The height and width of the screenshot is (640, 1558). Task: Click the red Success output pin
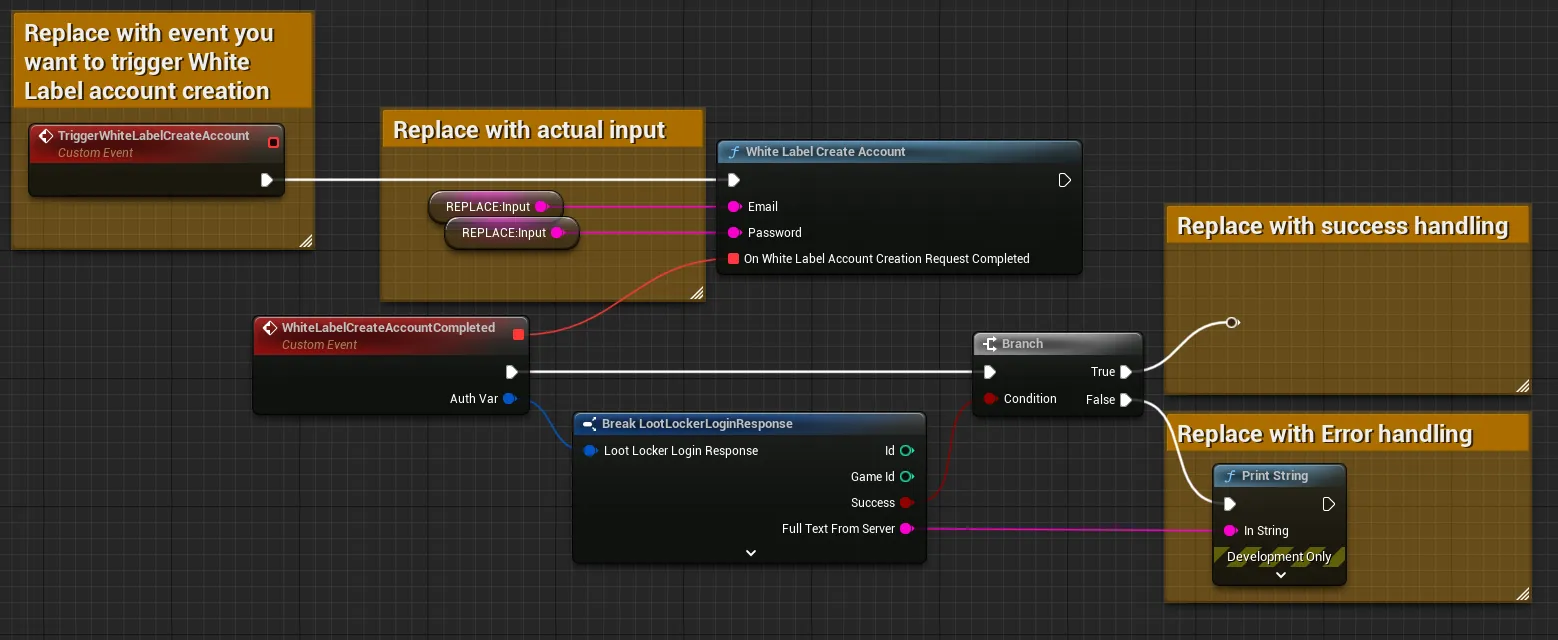click(x=906, y=503)
